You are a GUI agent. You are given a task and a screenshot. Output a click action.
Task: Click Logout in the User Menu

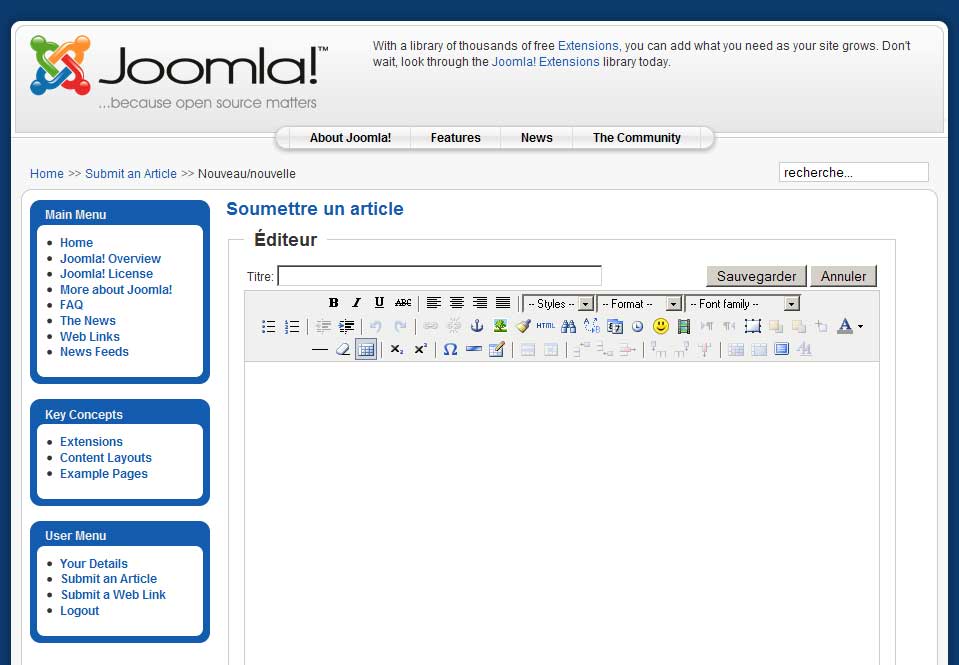(80, 611)
